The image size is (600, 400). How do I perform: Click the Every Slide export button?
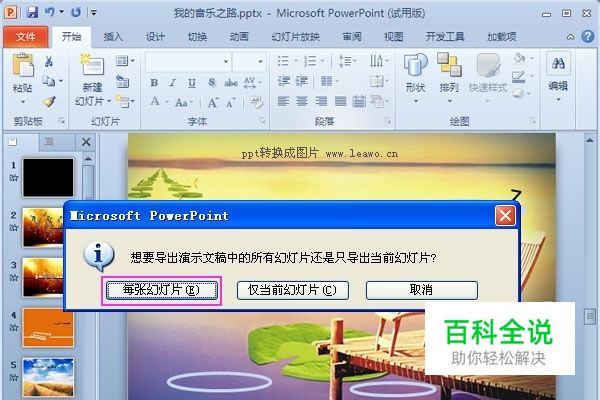point(161,291)
